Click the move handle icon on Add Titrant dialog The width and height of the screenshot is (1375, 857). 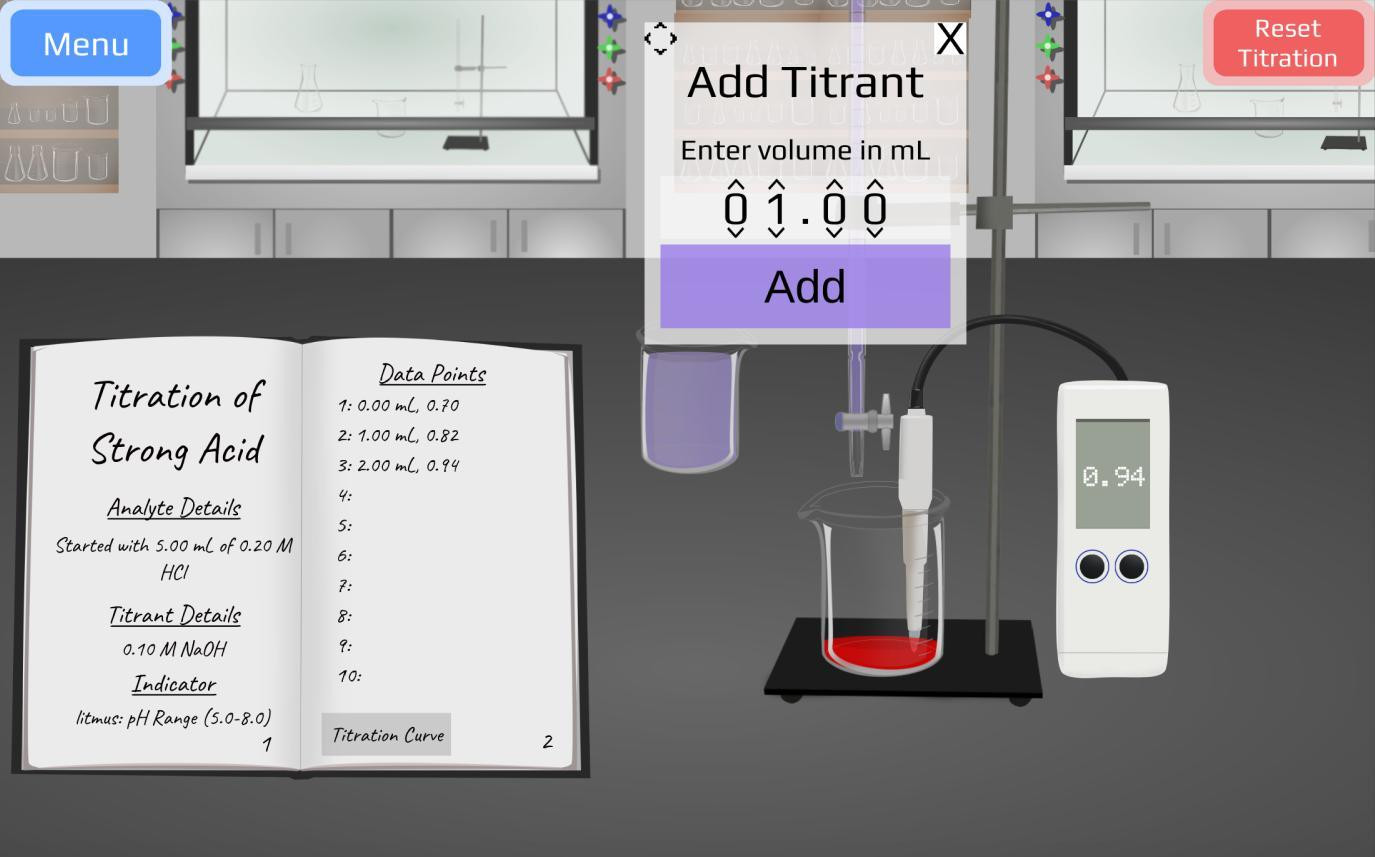[x=660, y=38]
